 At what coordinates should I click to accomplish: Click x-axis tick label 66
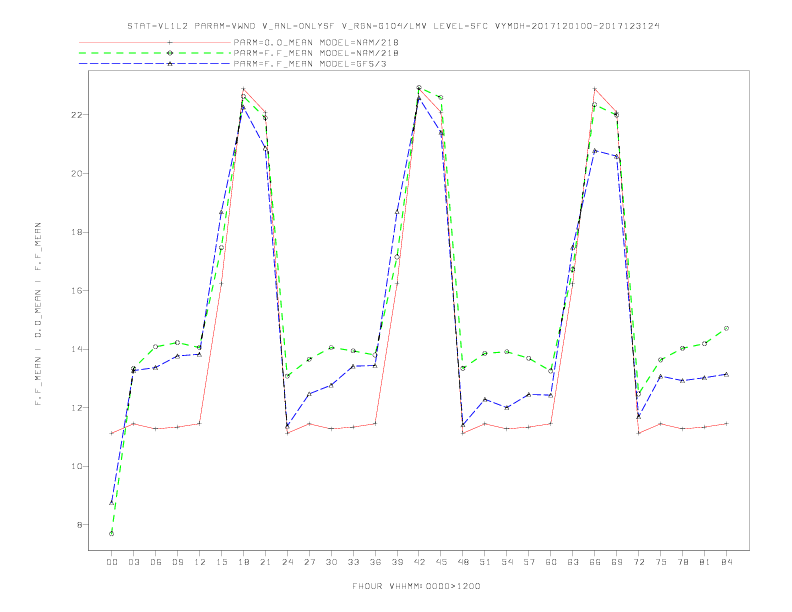[x=595, y=562]
